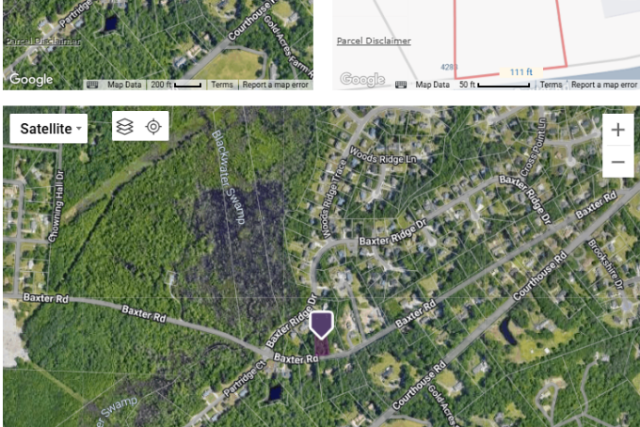Open the Parcel Disclaimer link on parcel map
Screen dimensions: 640x427
[373, 41]
